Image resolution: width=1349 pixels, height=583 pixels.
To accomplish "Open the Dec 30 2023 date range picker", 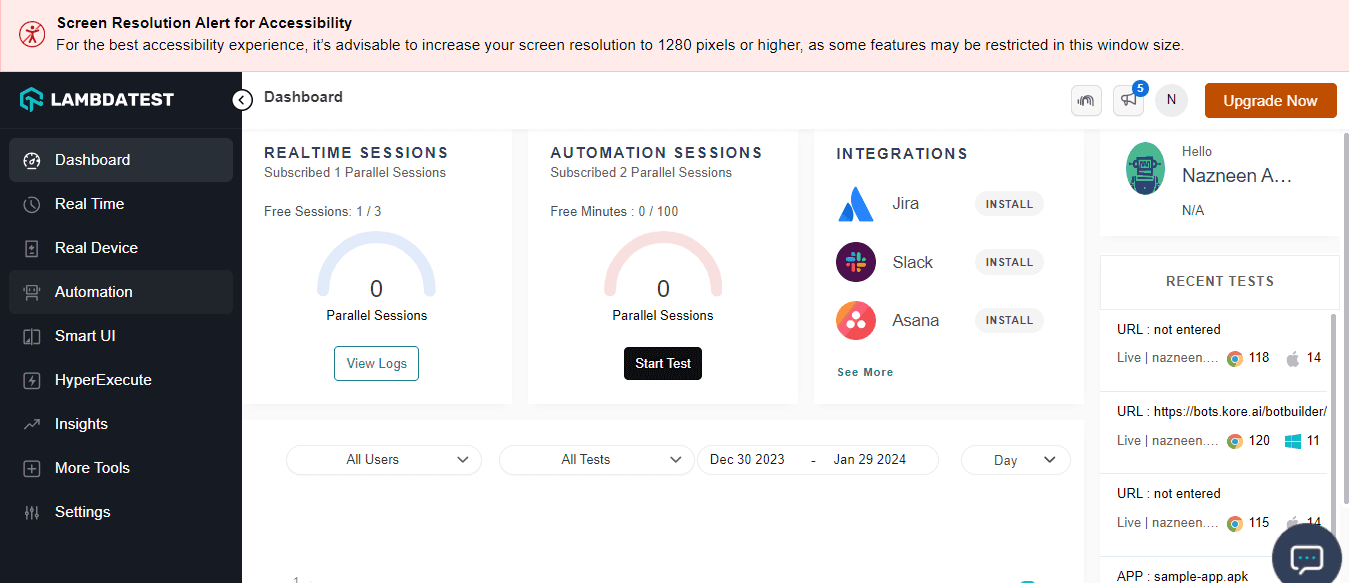I will [x=747, y=459].
